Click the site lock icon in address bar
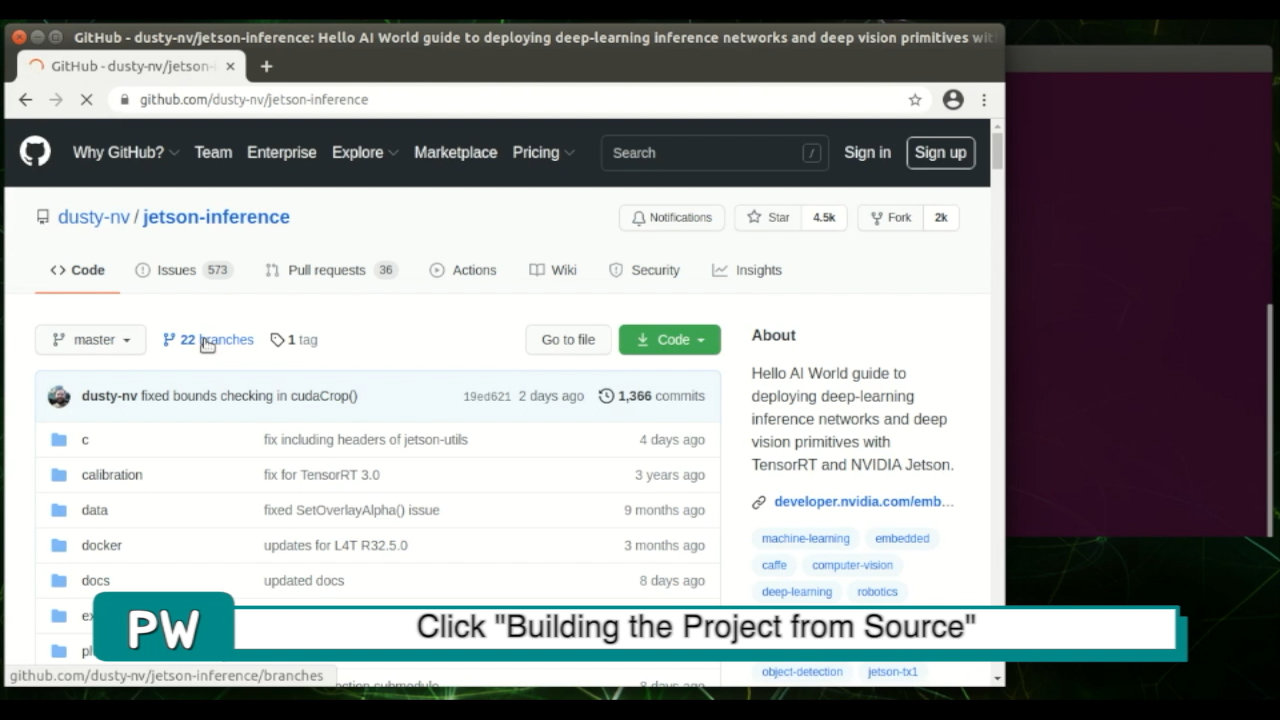This screenshot has height=720, width=1280. click(124, 99)
